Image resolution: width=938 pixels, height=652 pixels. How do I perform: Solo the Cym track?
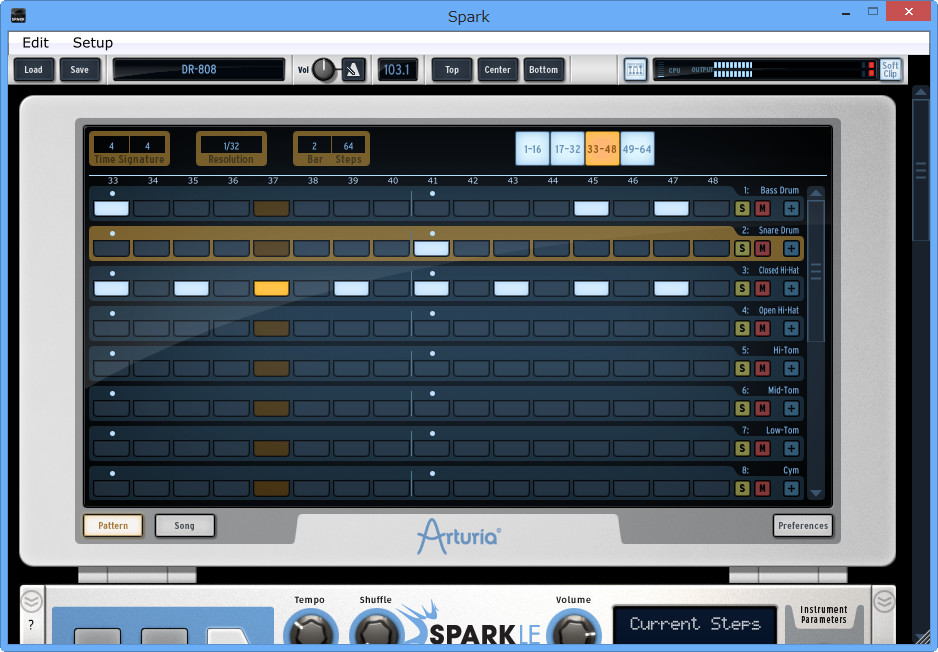[742, 489]
